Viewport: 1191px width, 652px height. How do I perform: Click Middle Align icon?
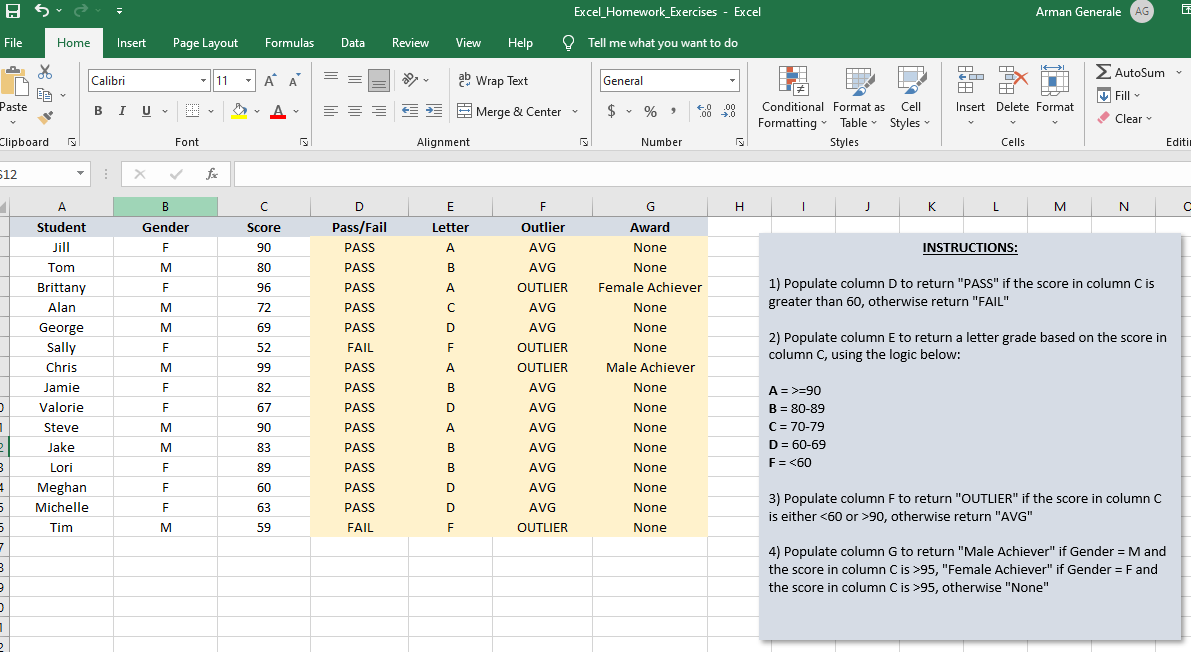[x=355, y=79]
